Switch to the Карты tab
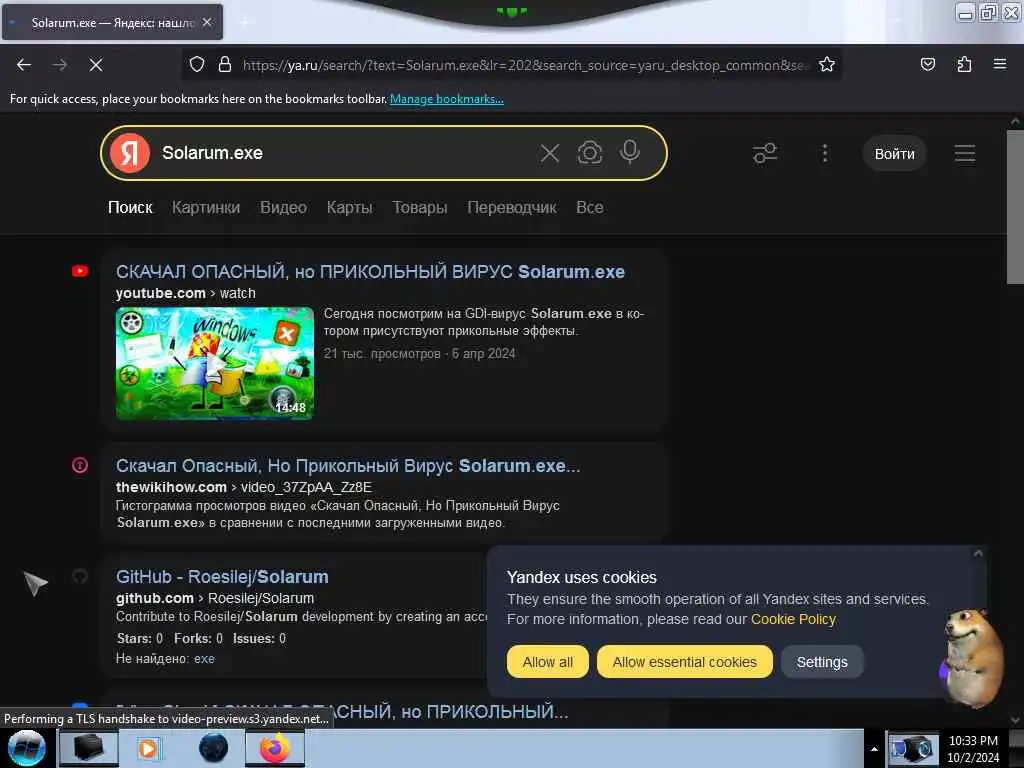The width and height of the screenshot is (1024, 768). (349, 208)
